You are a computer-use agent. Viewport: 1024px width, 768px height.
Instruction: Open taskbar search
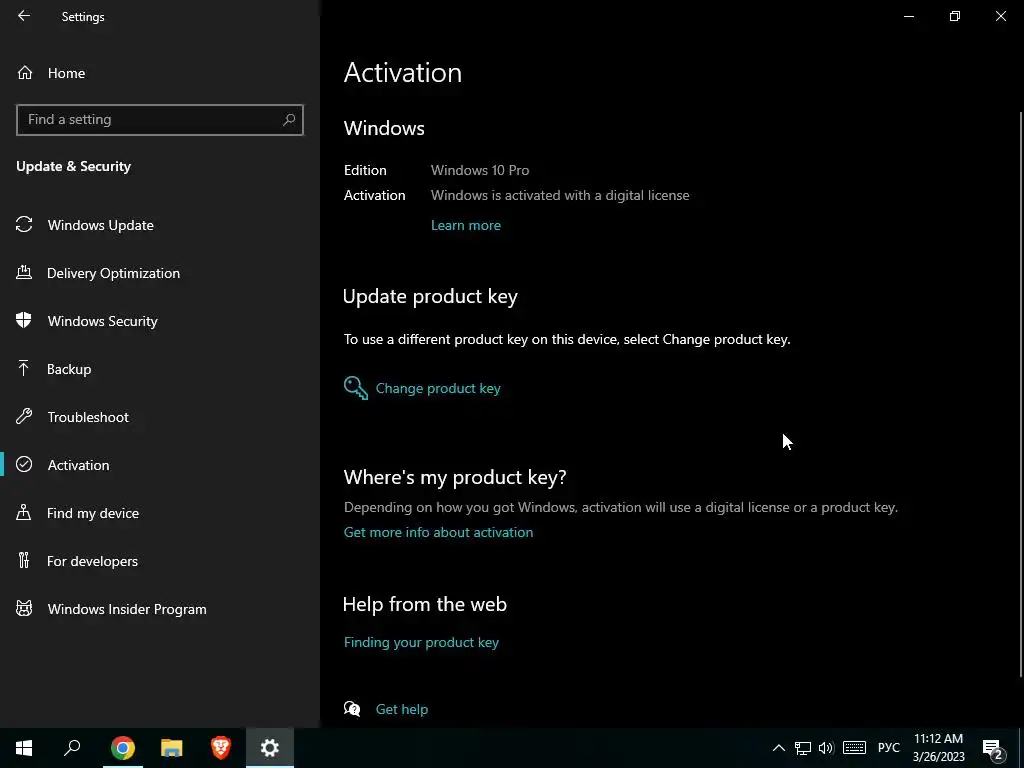click(72, 748)
